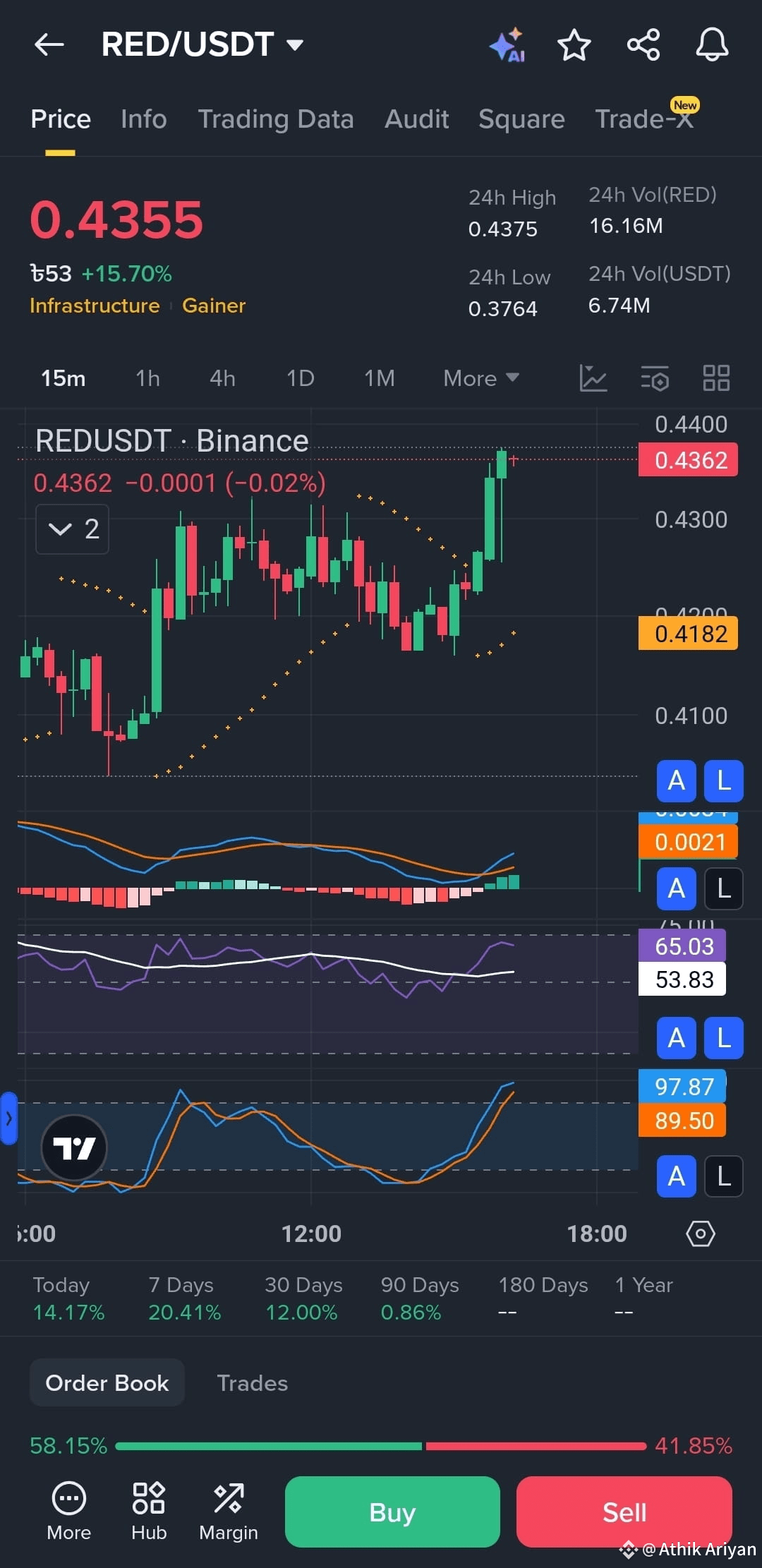This screenshot has width=762, height=1568.
Task: Open TradingView logo badge
Action: (x=74, y=1148)
